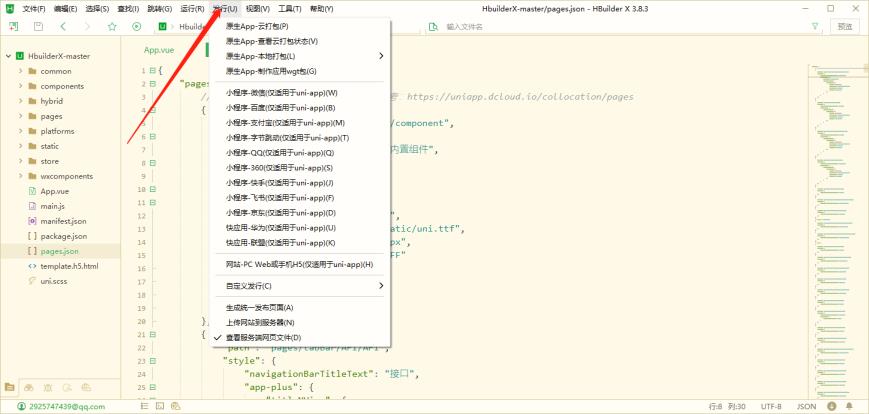
Task: Choose 小程序-支付宝 publish menu entry
Action: (300, 122)
